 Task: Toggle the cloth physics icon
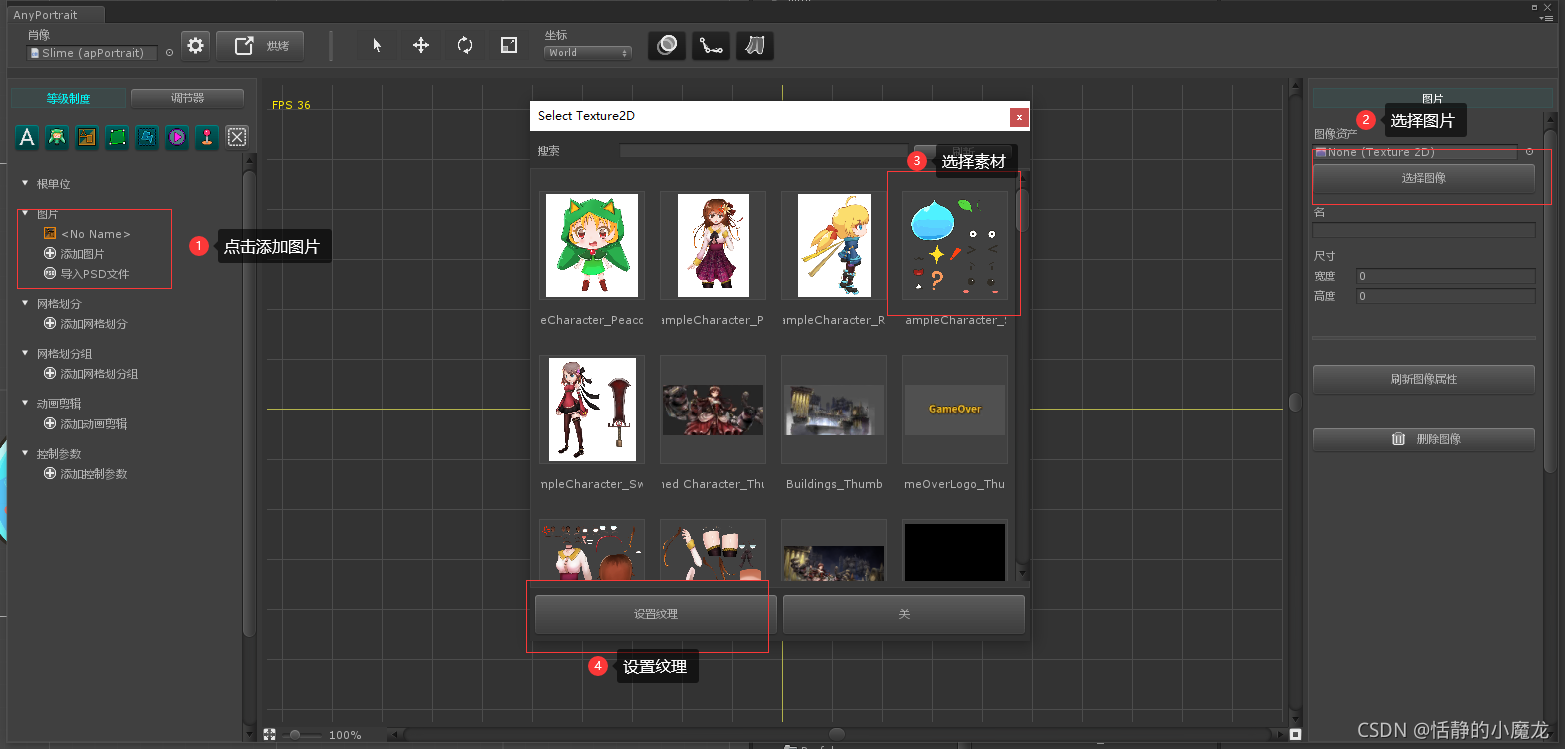click(755, 46)
